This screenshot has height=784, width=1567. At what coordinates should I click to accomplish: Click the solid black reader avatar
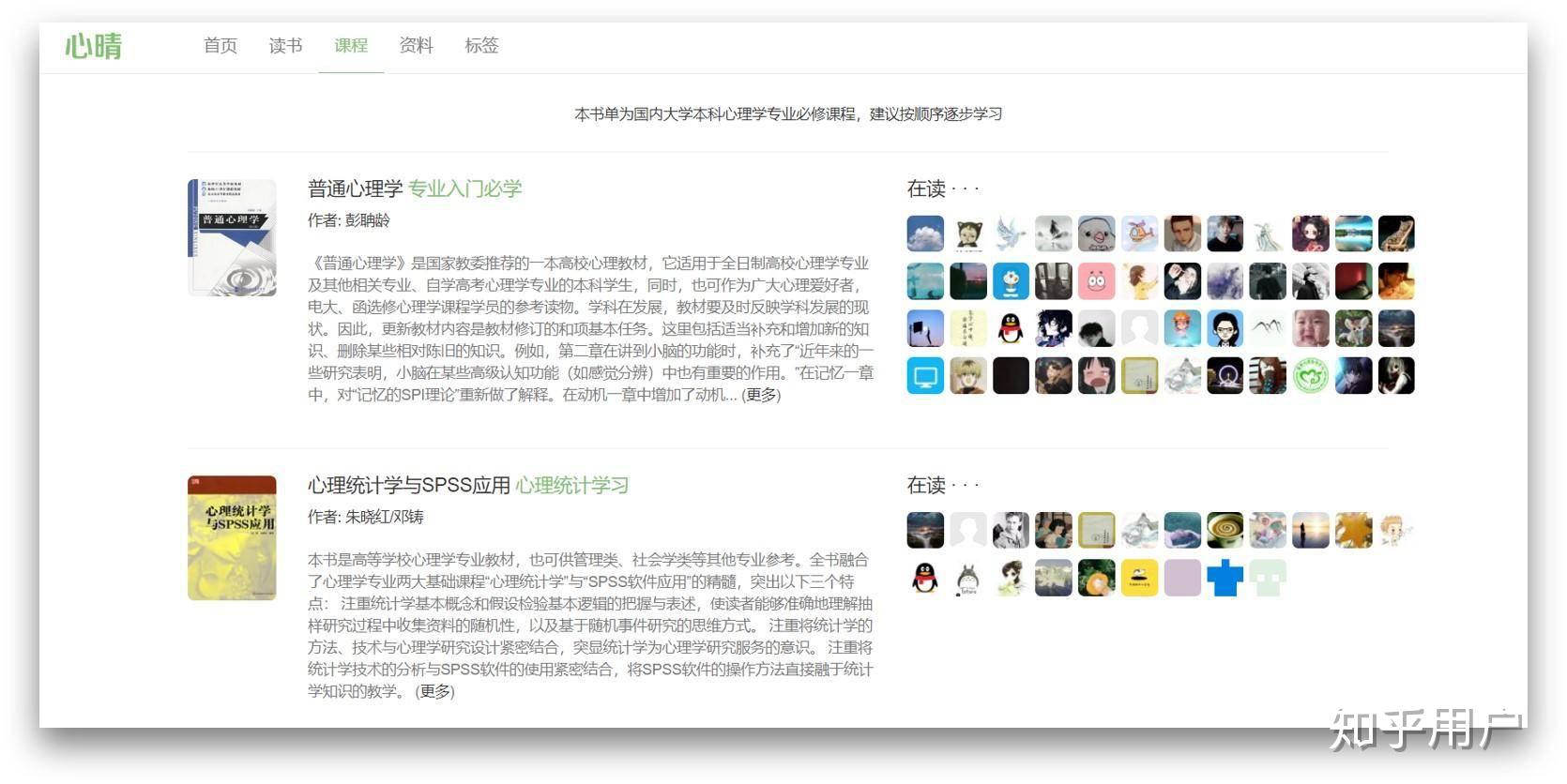(1011, 376)
